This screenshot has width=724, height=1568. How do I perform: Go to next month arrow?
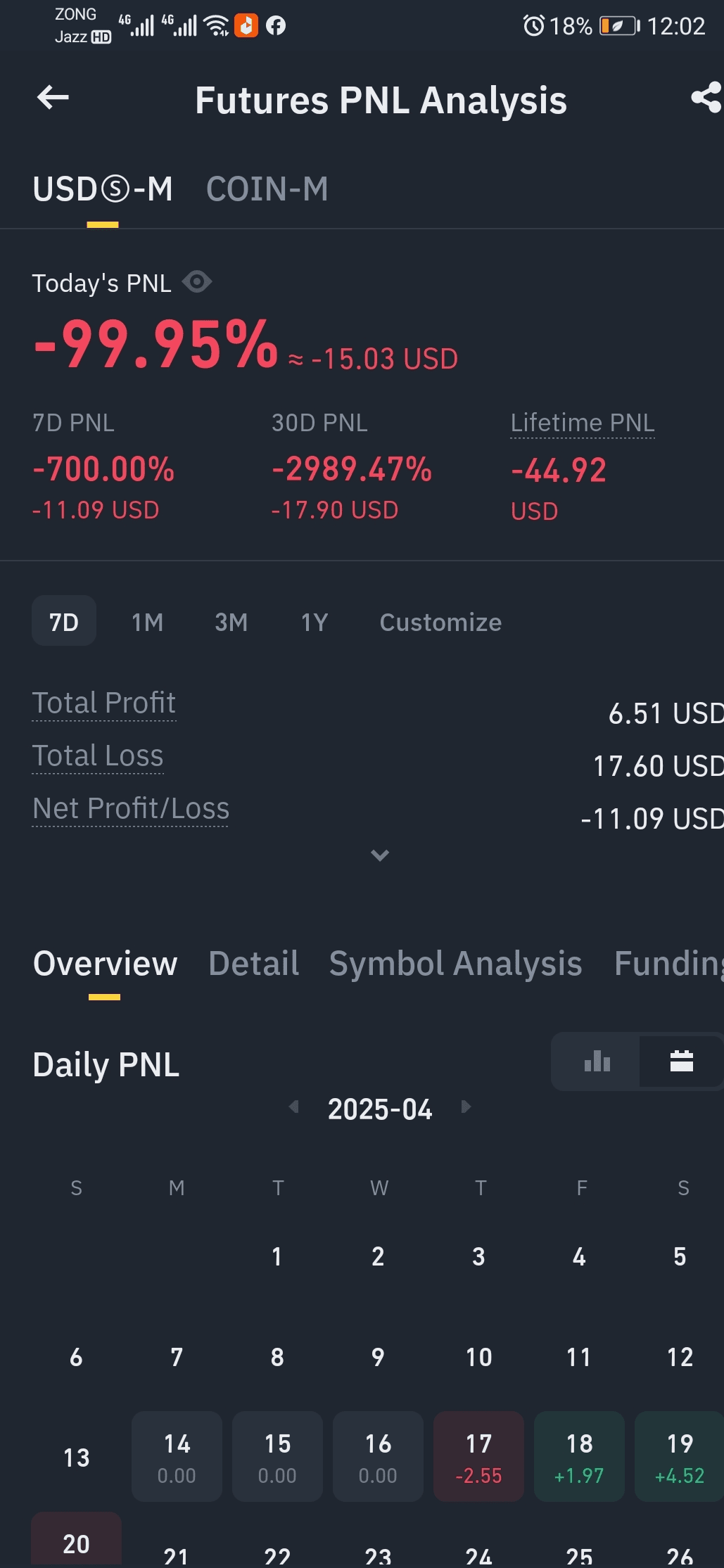coord(465,1107)
